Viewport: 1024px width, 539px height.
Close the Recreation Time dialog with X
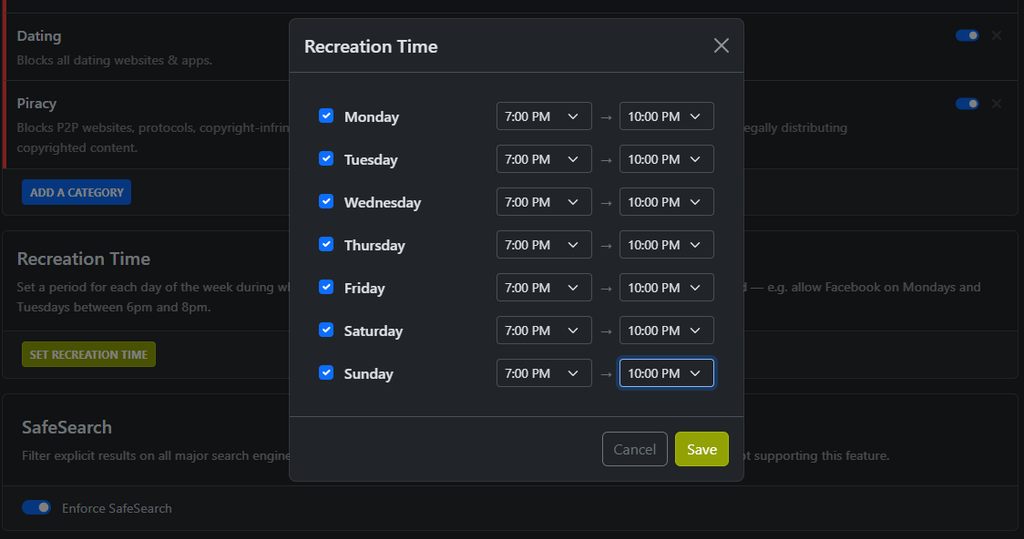click(721, 46)
